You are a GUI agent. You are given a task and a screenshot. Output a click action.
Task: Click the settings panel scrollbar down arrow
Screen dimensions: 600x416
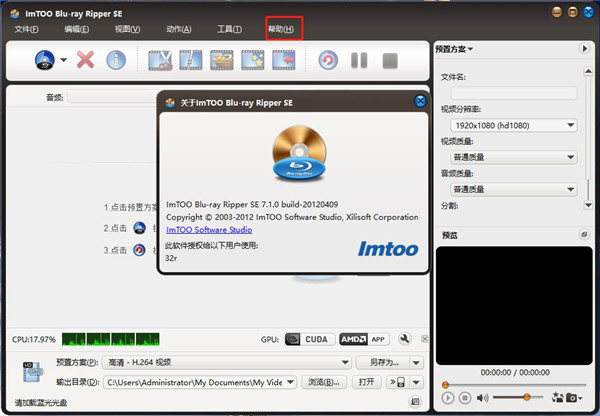[x=588, y=205]
